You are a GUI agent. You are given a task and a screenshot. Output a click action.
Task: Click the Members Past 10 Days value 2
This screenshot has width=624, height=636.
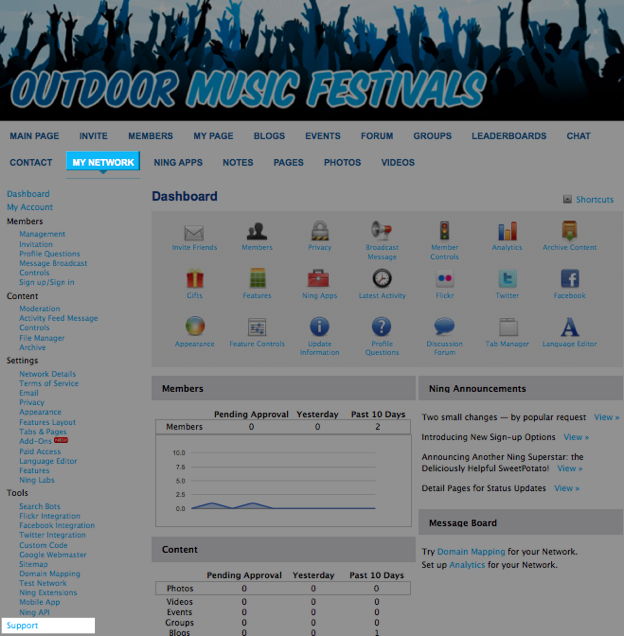(378, 427)
